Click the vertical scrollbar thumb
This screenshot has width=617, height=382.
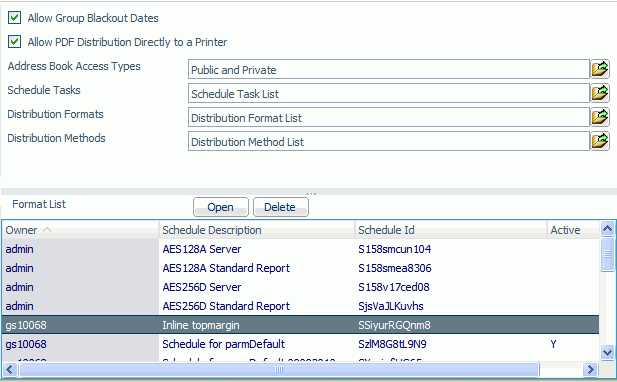click(607, 254)
